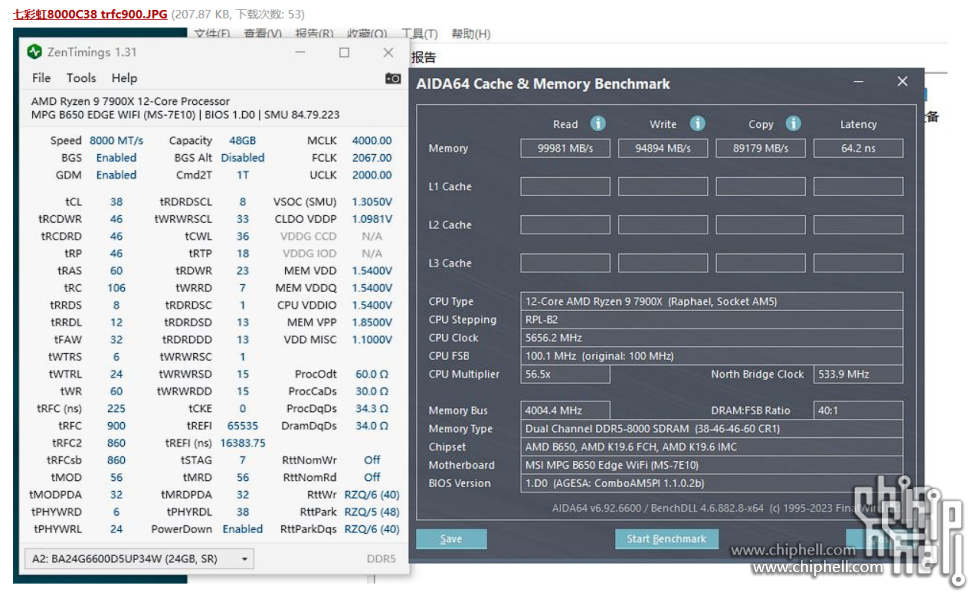The height and width of the screenshot is (602, 979).
Task: Click the Memory Bus value 4004.4 MHz
Action: (565, 410)
